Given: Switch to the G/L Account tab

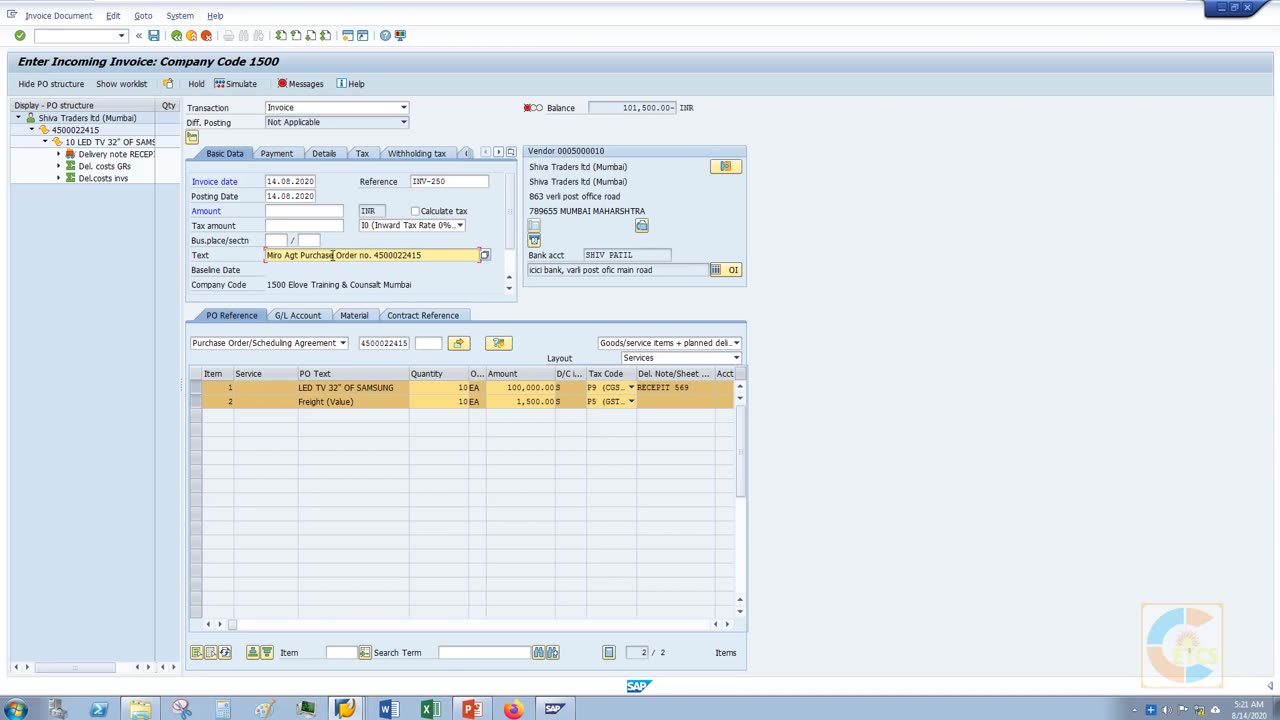Looking at the screenshot, I should click(x=298, y=316).
